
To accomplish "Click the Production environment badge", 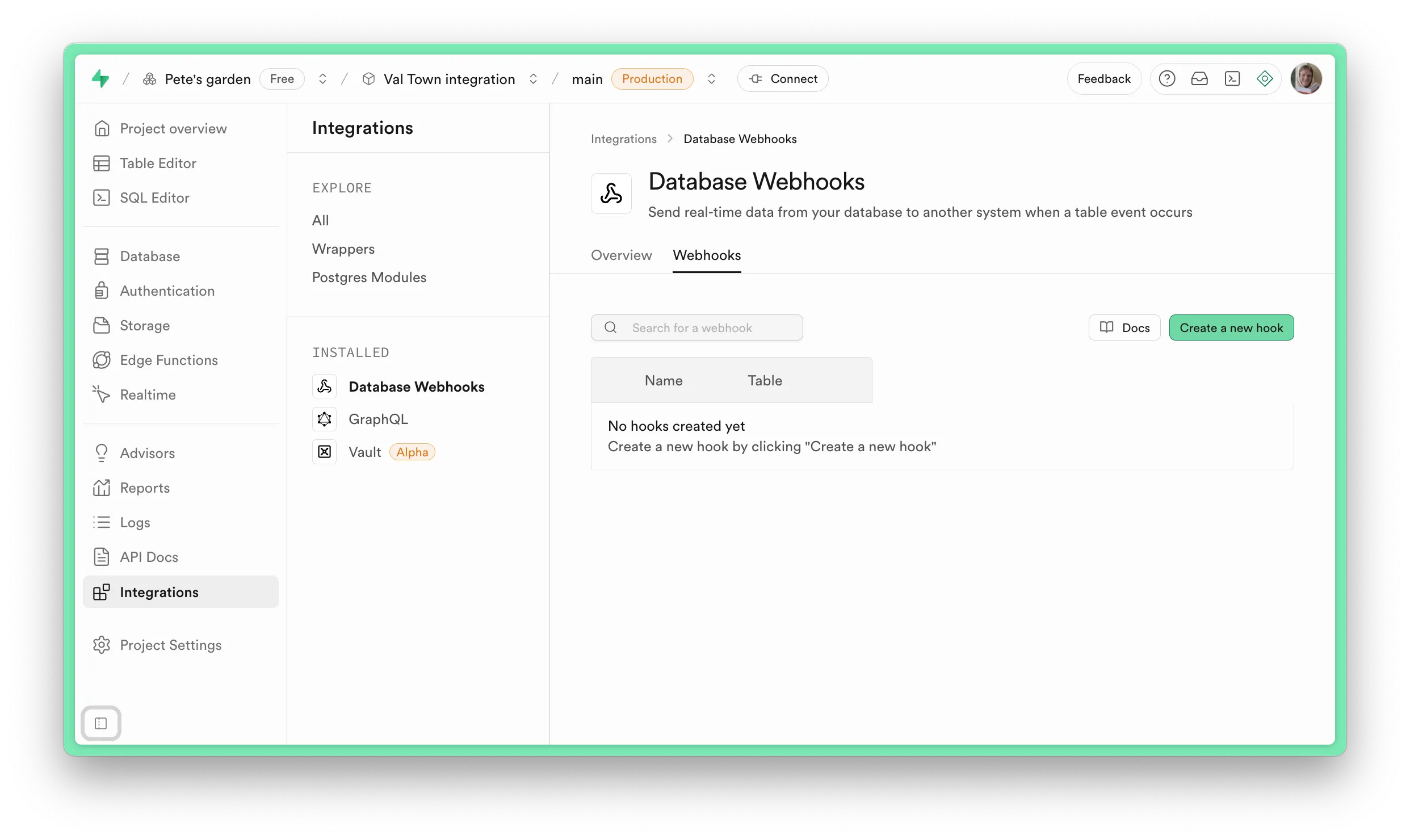I will (x=652, y=78).
